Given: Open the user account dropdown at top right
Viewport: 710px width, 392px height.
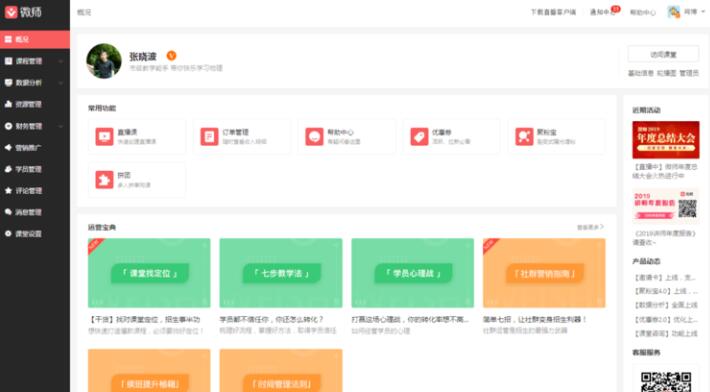Looking at the screenshot, I should 686,12.
